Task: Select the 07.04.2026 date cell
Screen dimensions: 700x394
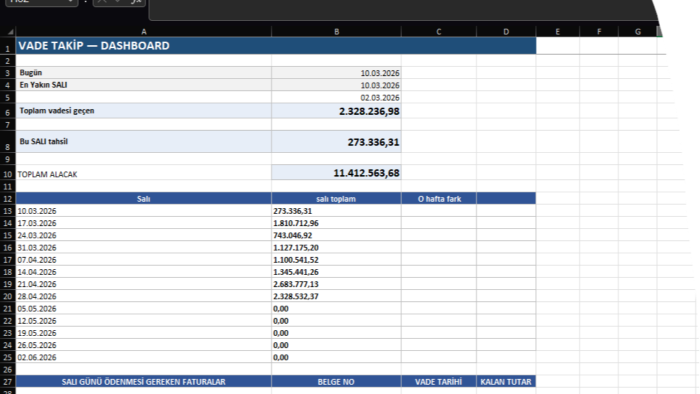Action: coord(144,260)
